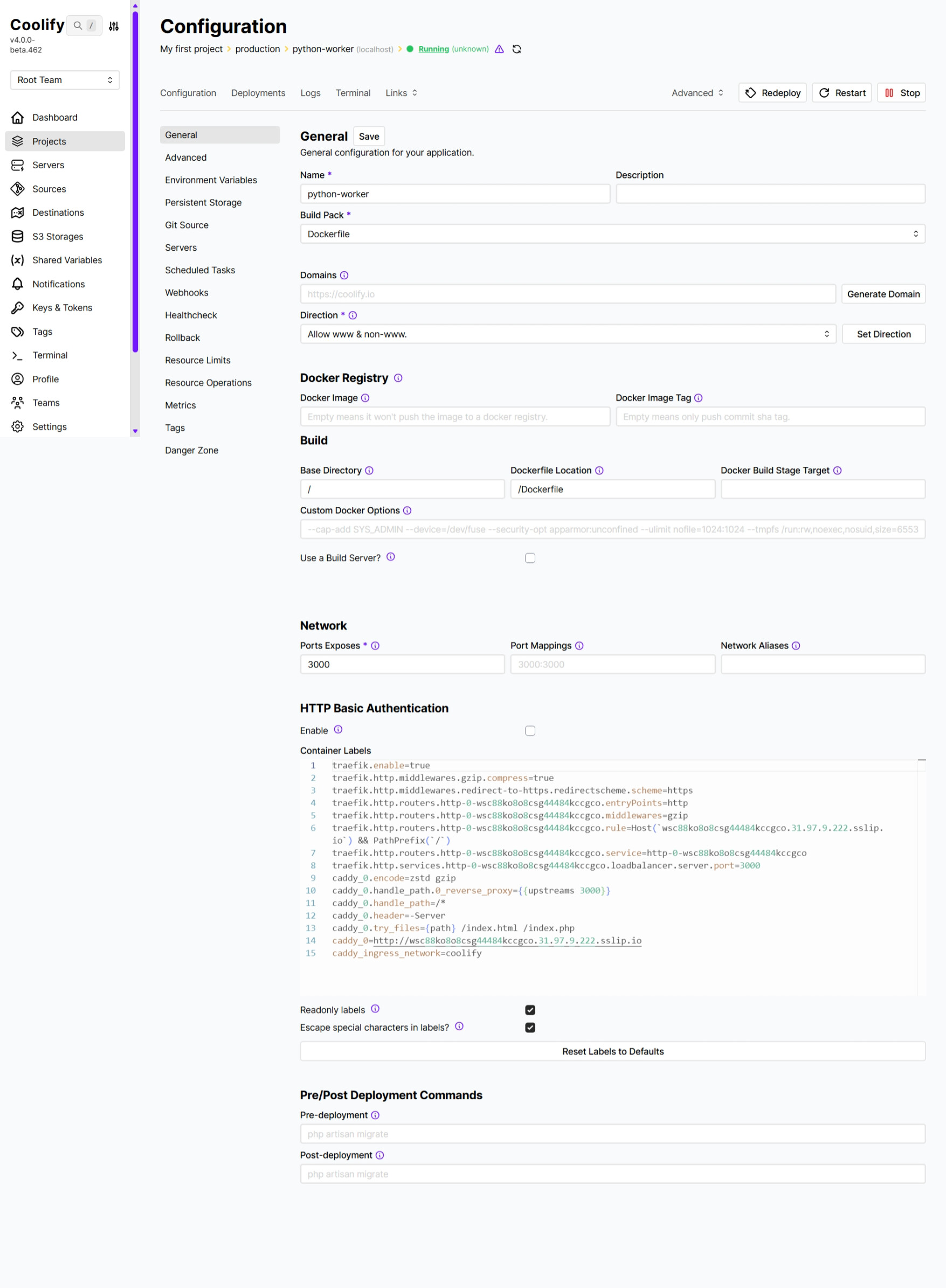Click the search magnifier icon in sidebar
The image size is (946, 1288).
click(78, 26)
